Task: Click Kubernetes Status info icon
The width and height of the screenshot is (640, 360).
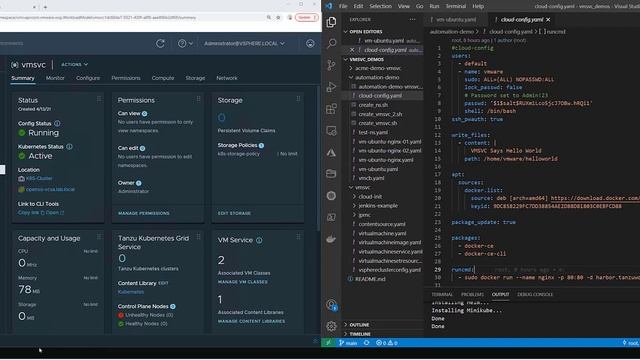Action: pyautogui.click(x=69, y=147)
